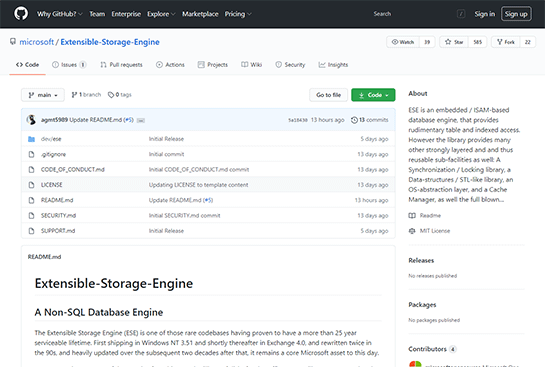
Task: Open the MIT License link
Action: pos(429,231)
